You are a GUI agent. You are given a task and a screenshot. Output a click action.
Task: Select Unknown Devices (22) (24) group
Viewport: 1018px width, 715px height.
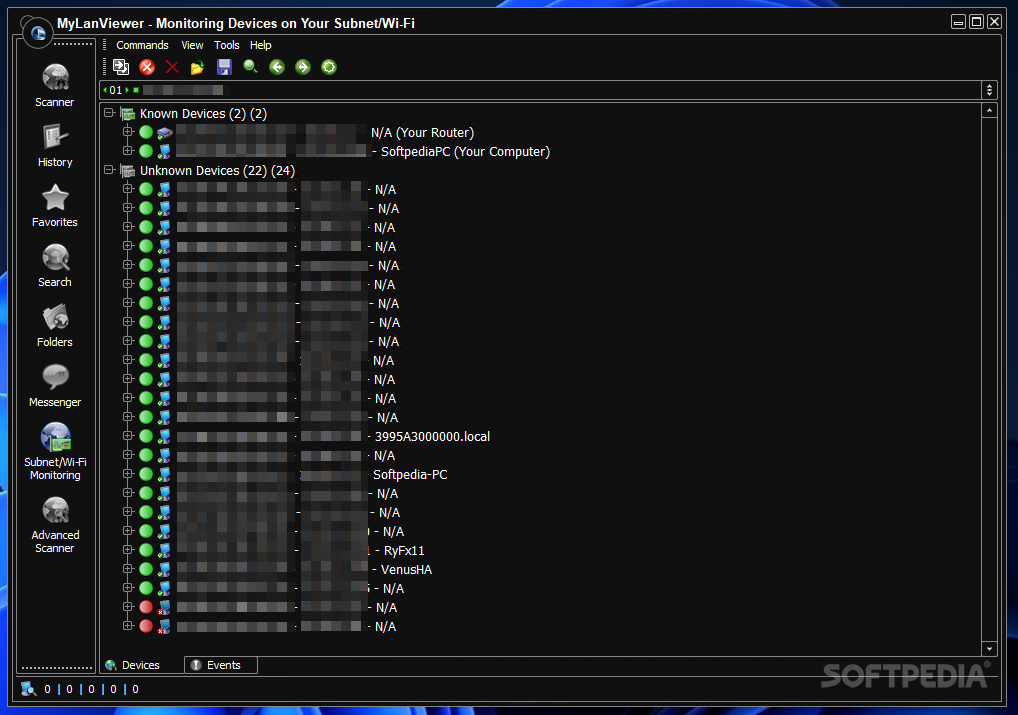tap(217, 171)
